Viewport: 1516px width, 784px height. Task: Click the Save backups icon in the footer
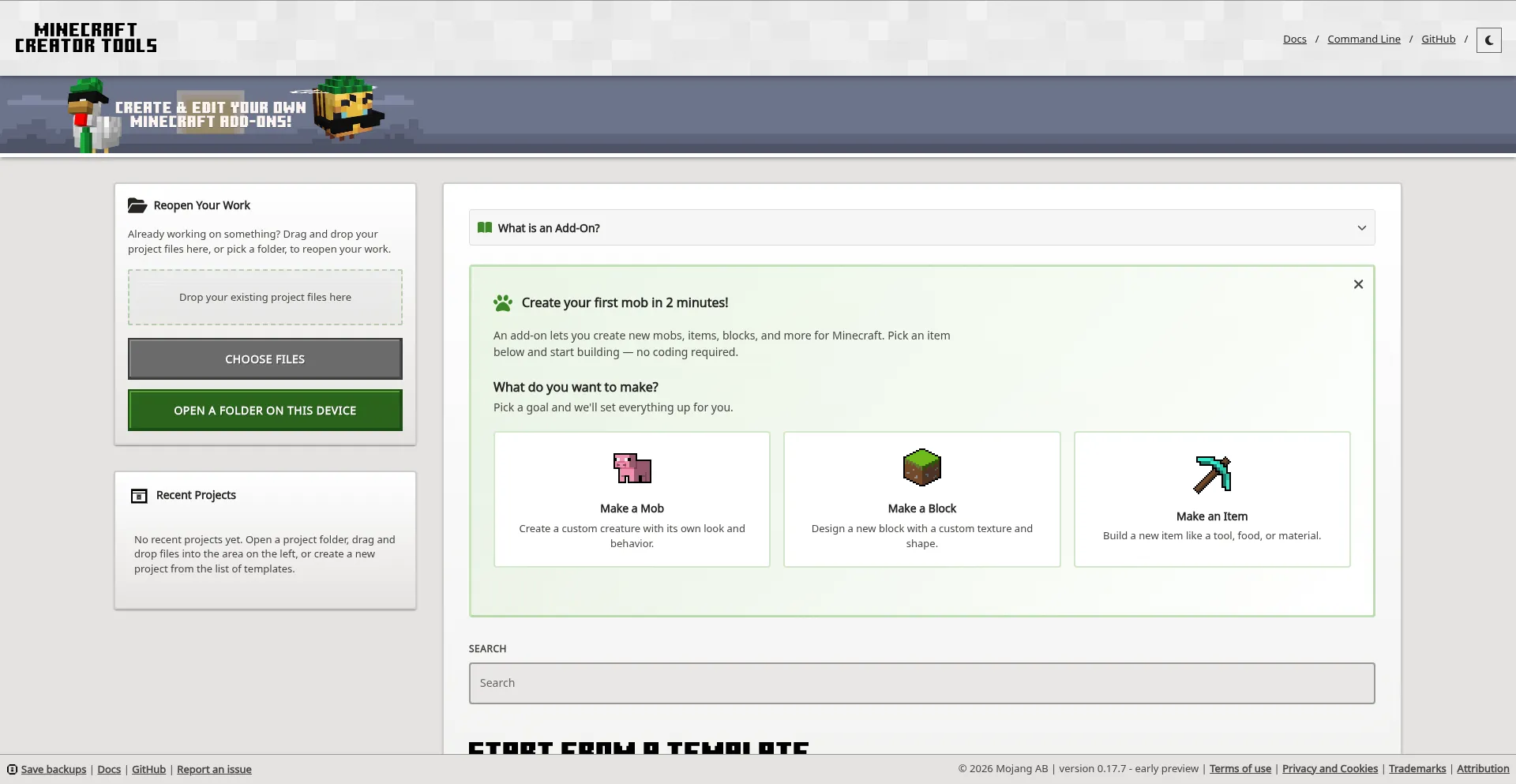point(12,769)
